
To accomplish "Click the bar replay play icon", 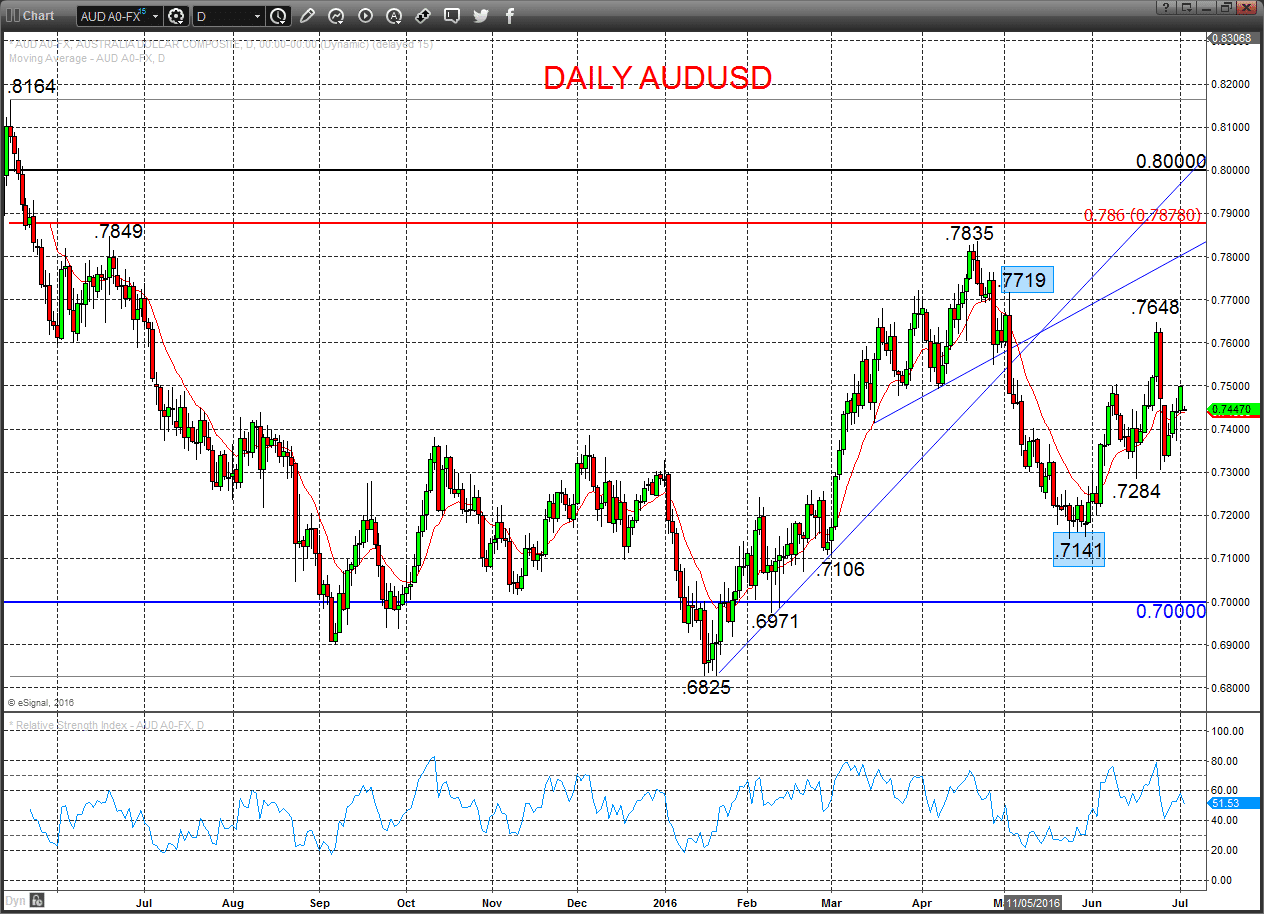I will pyautogui.click(x=365, y=16).
